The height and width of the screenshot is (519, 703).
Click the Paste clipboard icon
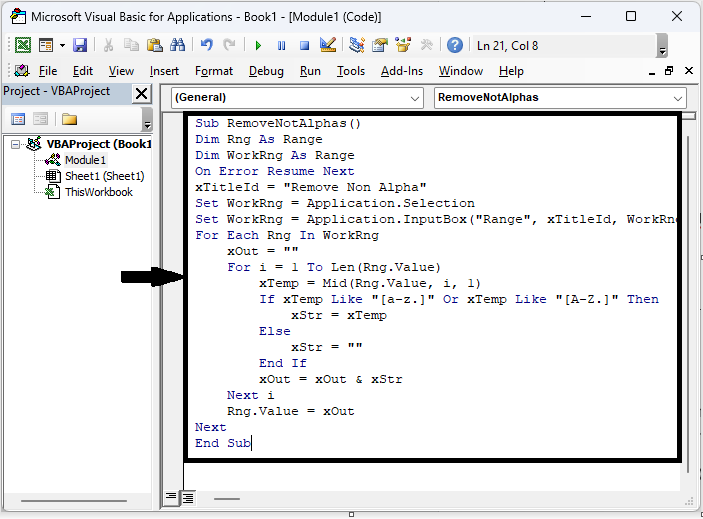pos(155,45)
